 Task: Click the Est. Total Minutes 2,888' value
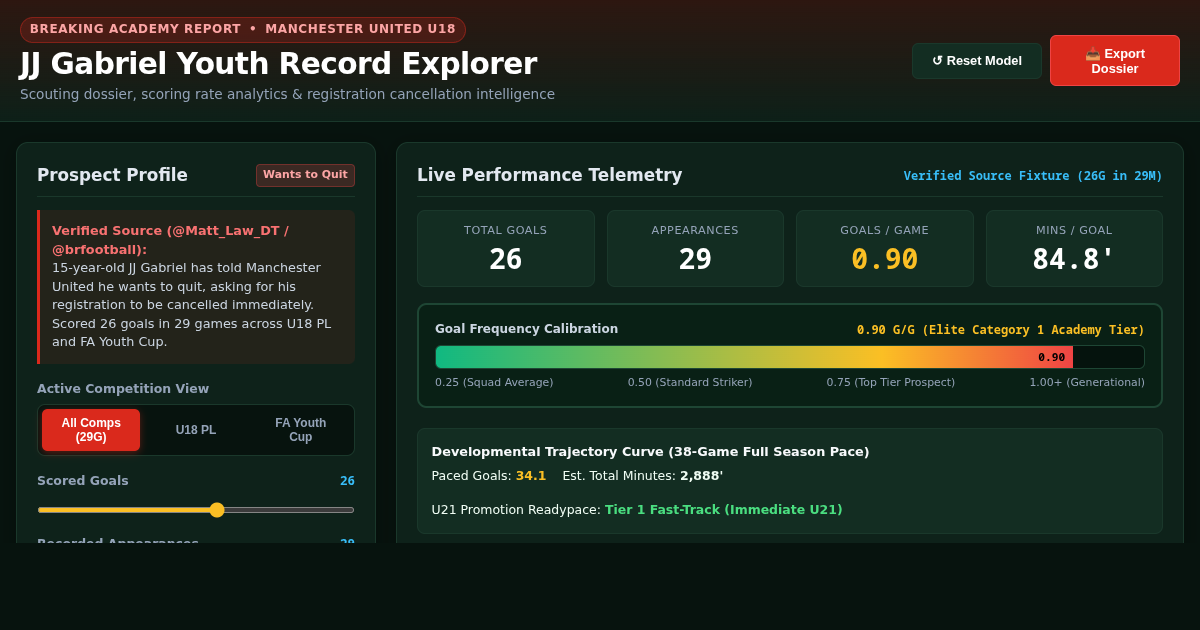click(x=702, y=476)
